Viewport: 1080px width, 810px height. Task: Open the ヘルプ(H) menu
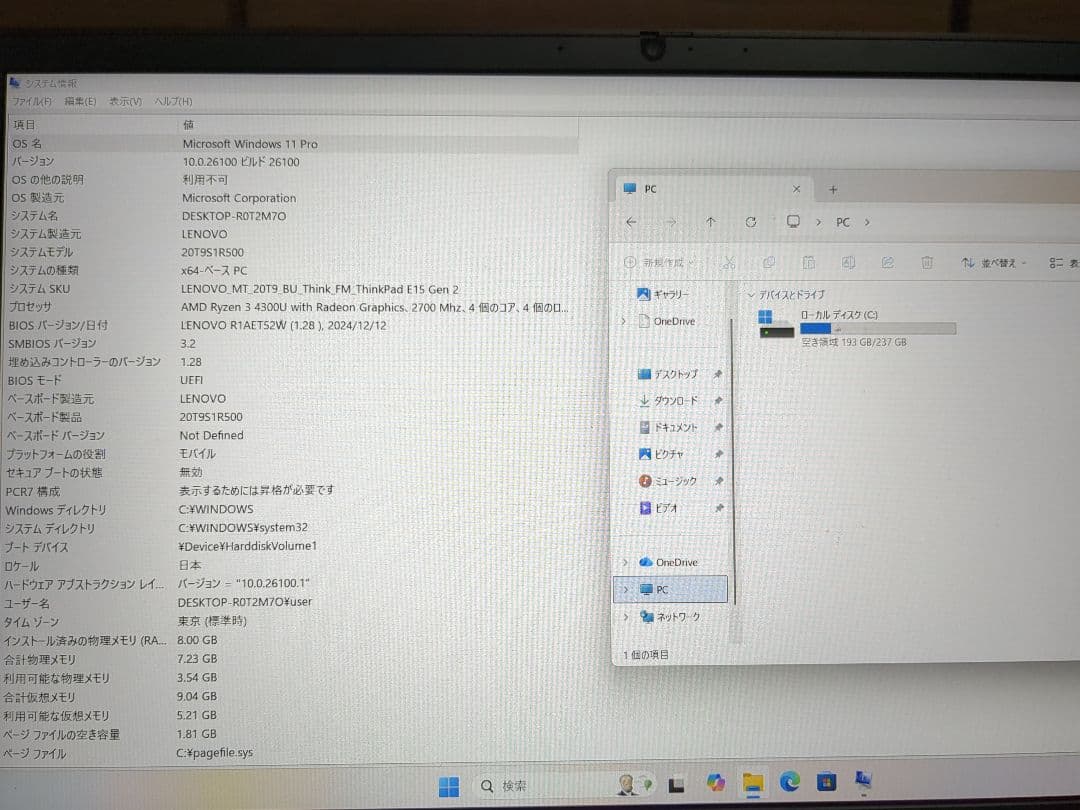click(172, 102)
